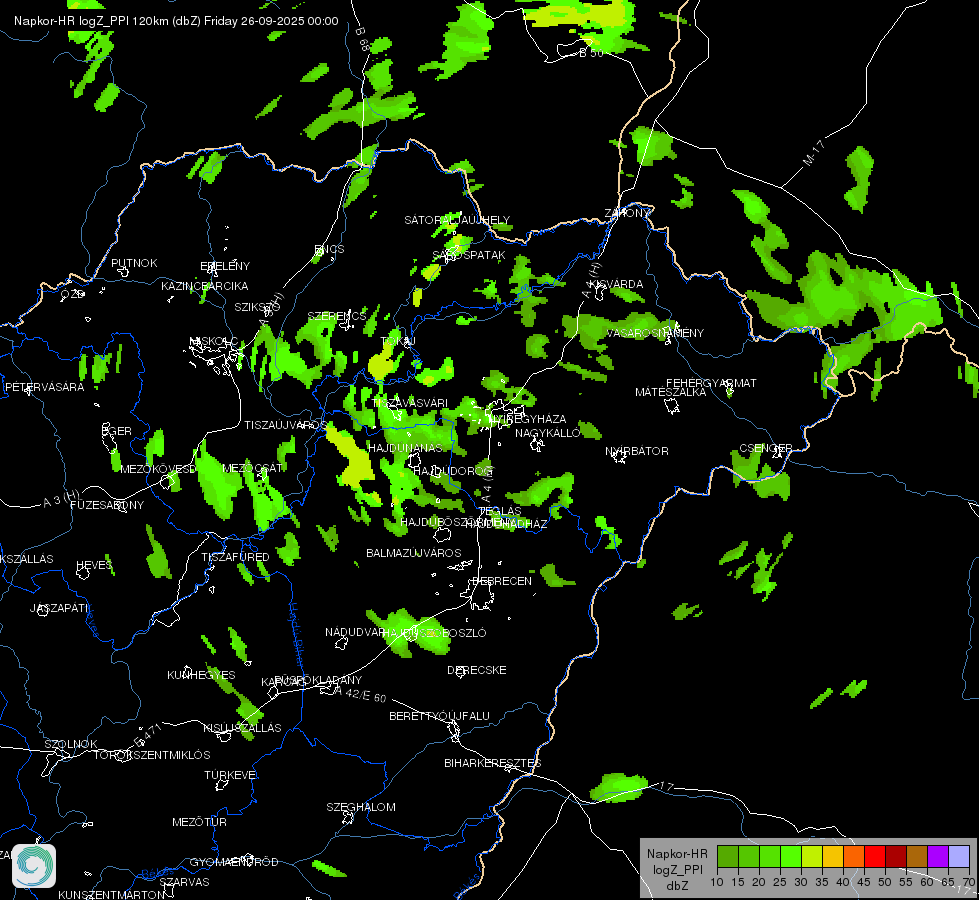The width and height of the screenshot is (979, 900).
Task: Click the NADUDVAR town label
Action: [x=355, y=632]
